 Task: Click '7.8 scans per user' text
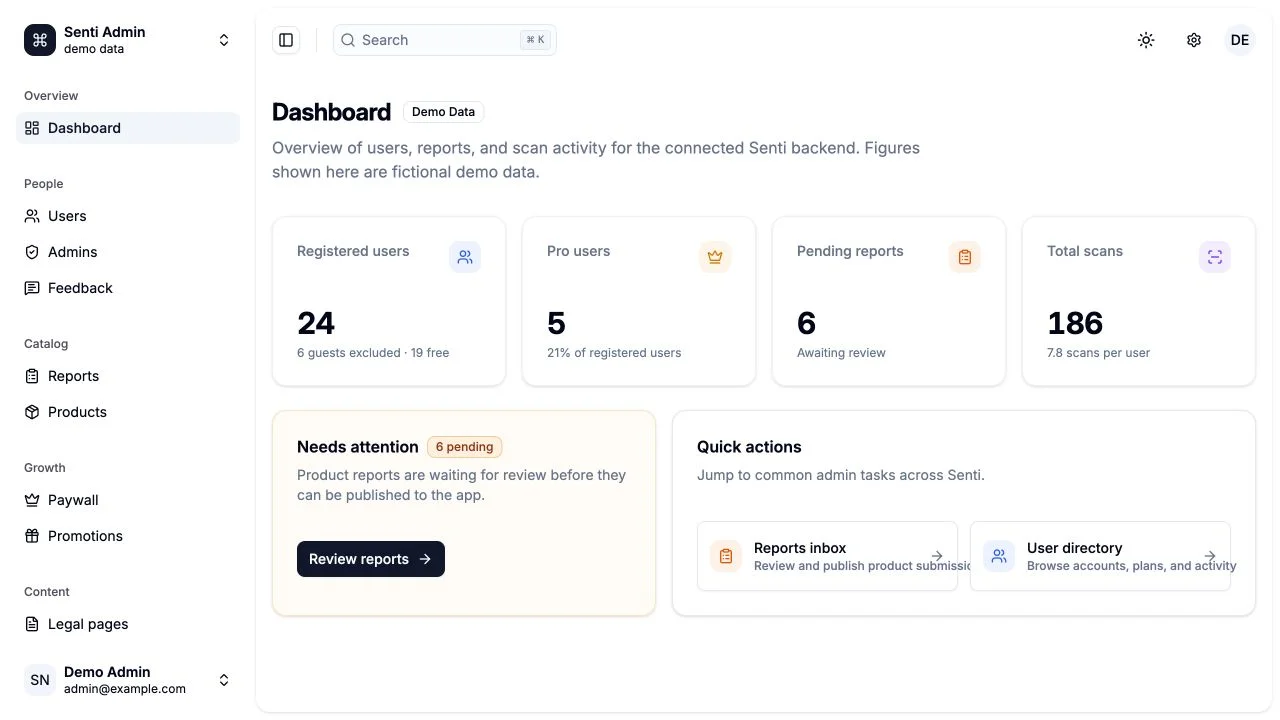(1098, 353)
